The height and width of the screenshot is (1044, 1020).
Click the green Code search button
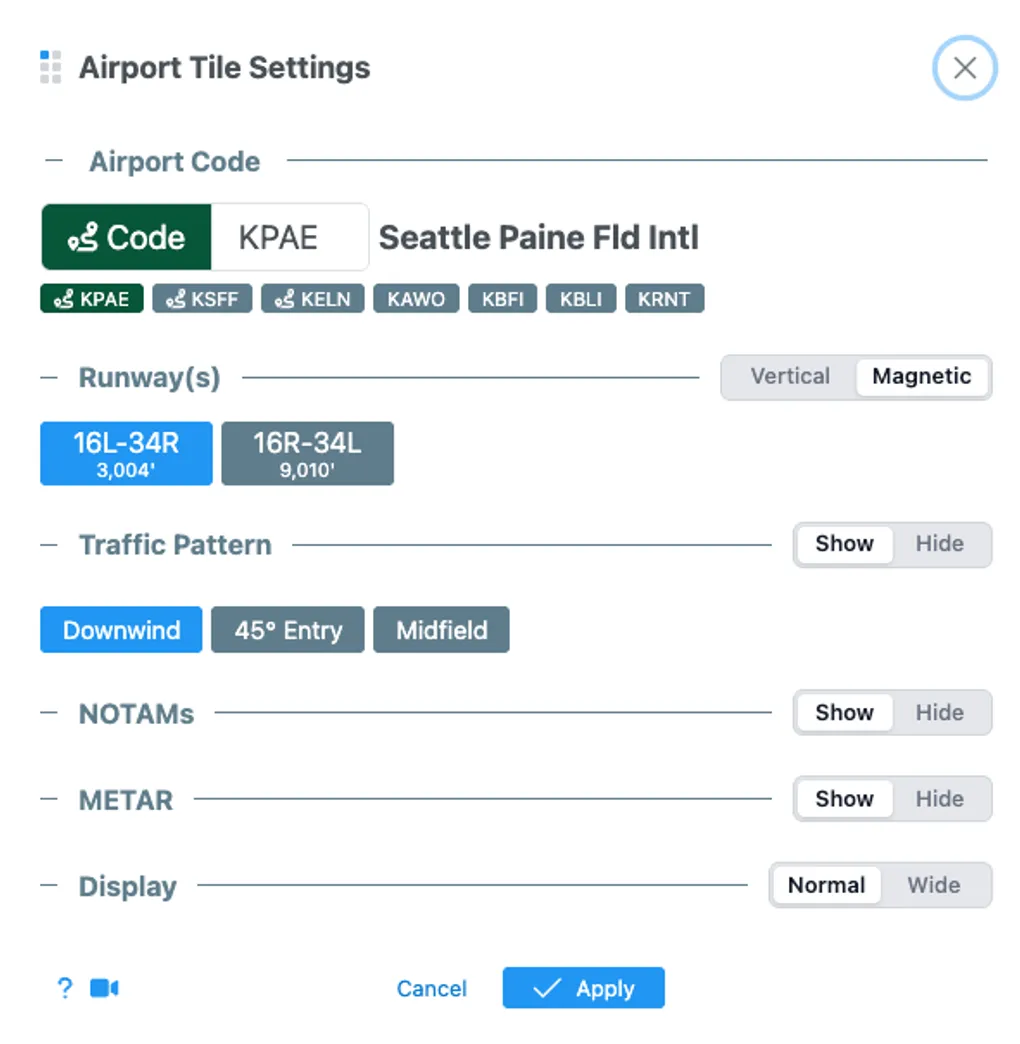point(127,238)
